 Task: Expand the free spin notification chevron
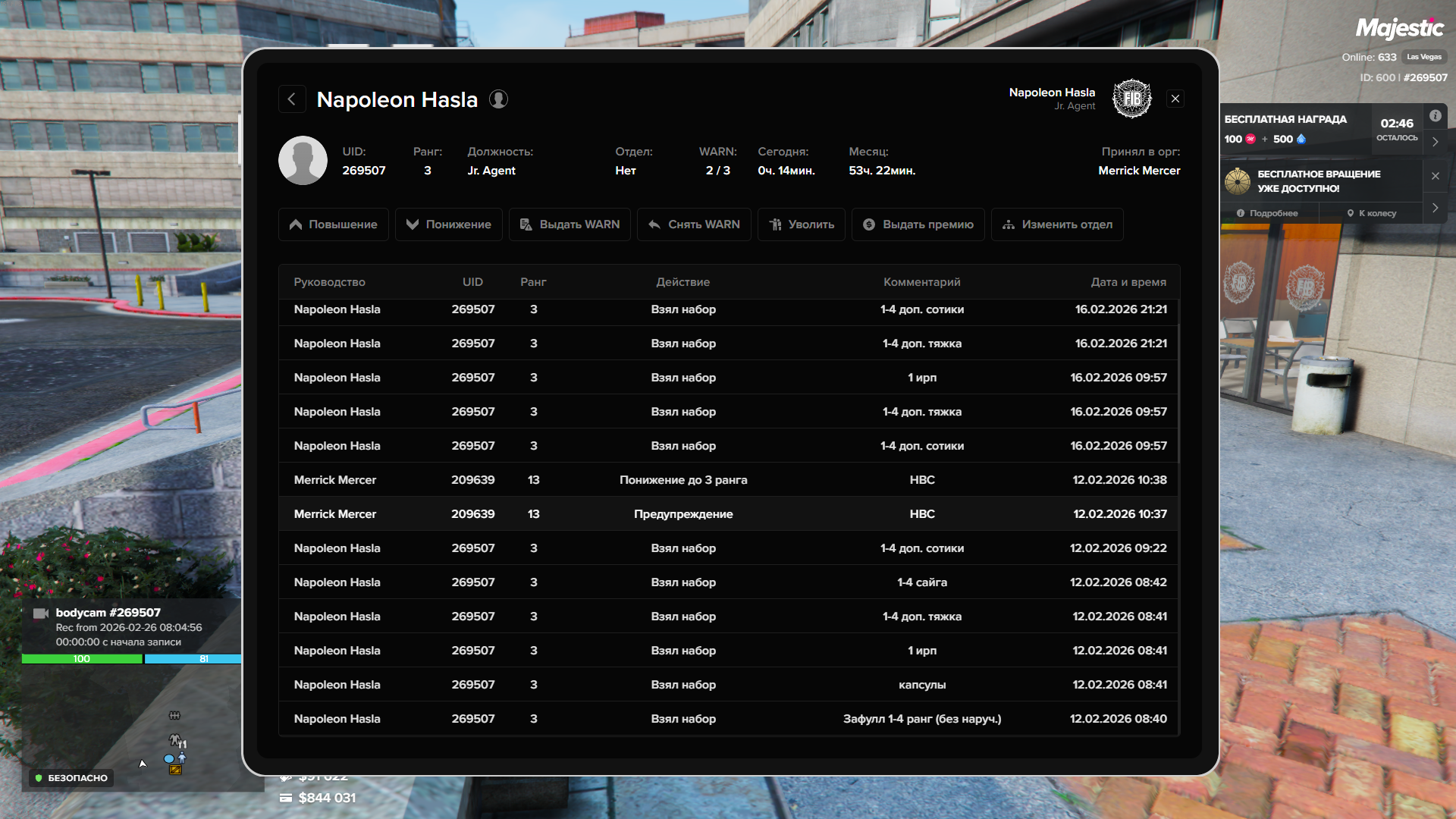1435,208
